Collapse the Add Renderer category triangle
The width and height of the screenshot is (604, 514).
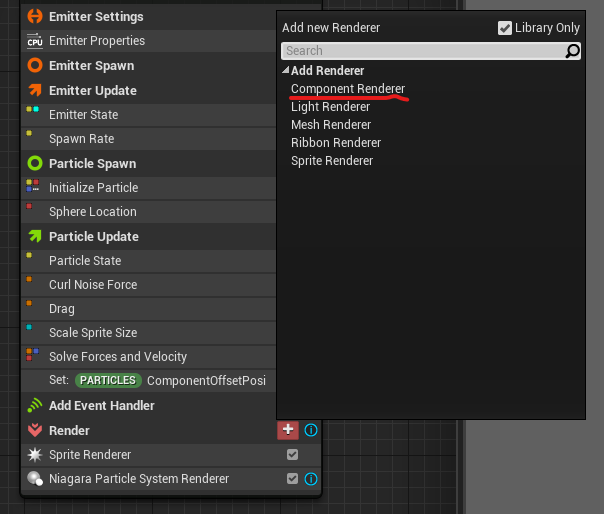tap(285, 70)
